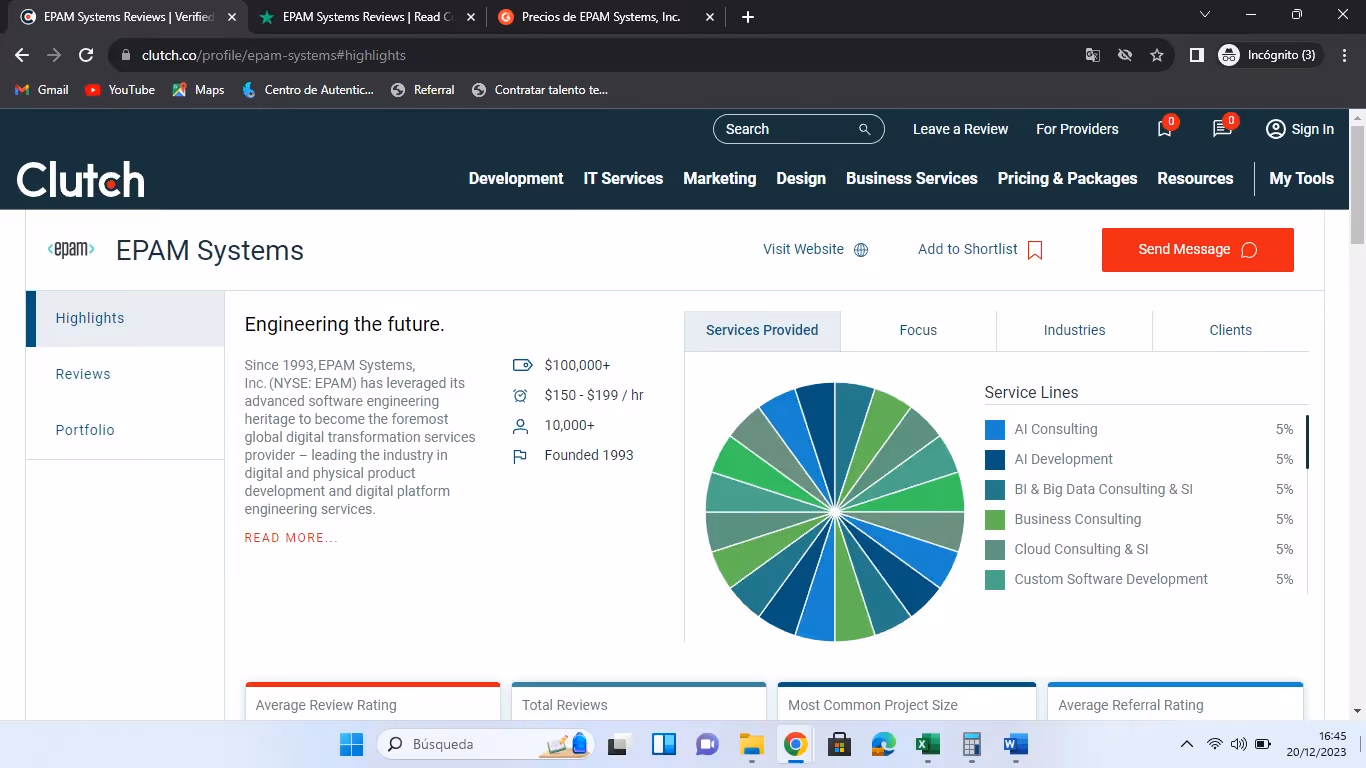The height and width of the screenshot is (768, 1366).
Task: Select Portfolio in the sidebar
Action: 125,430
